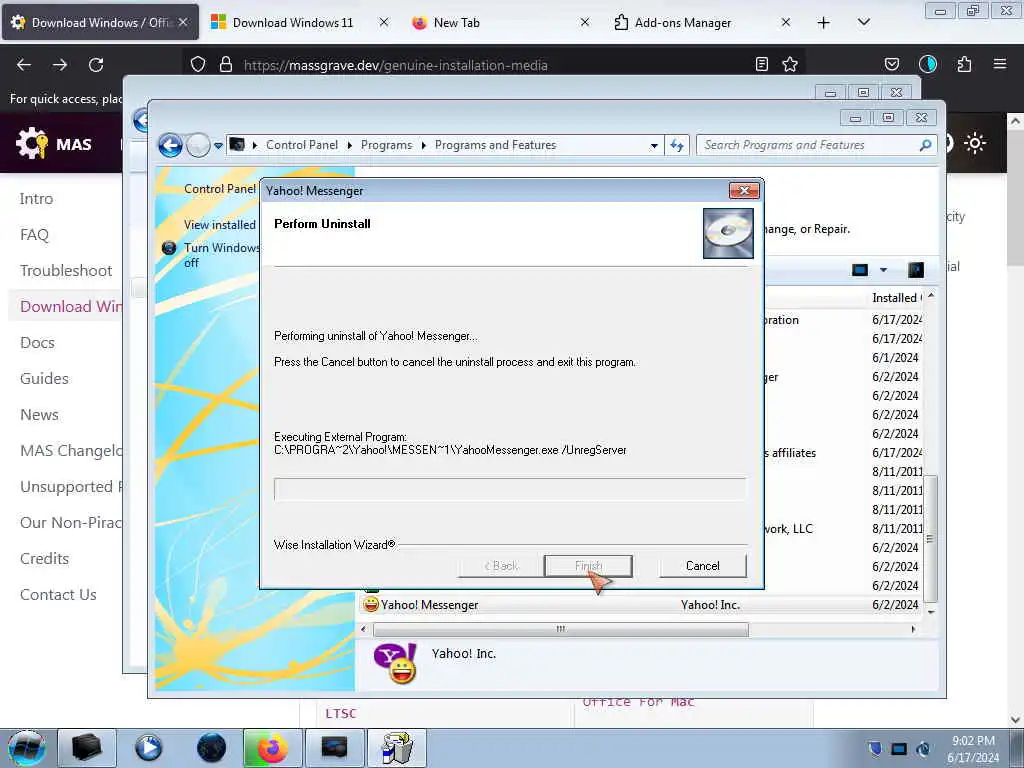Image resolution: width=1024 pixels, height=768 pixels.
Task: Expand the view options dropdown arrow
Action: click(x=883, y=270)
